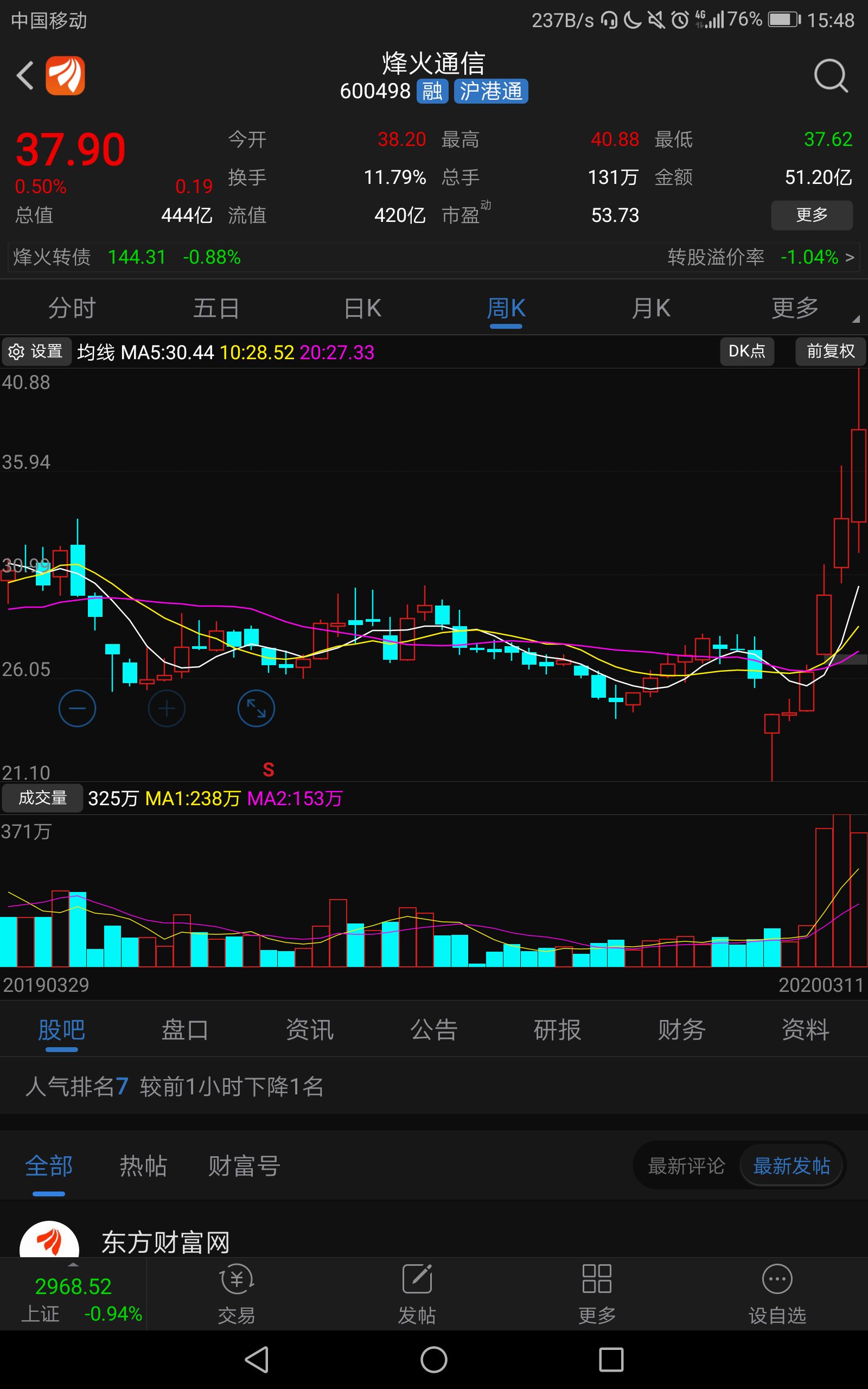Select the 热帖 posts filter

143,1165
